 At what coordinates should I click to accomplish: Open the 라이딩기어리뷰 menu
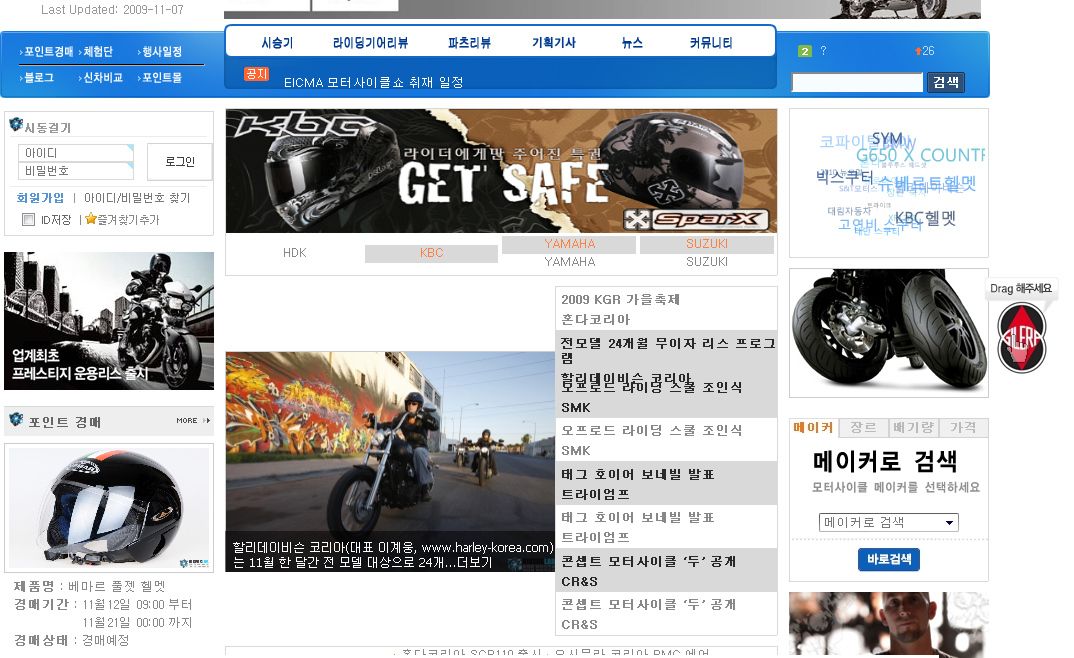[x=371, y=43]
